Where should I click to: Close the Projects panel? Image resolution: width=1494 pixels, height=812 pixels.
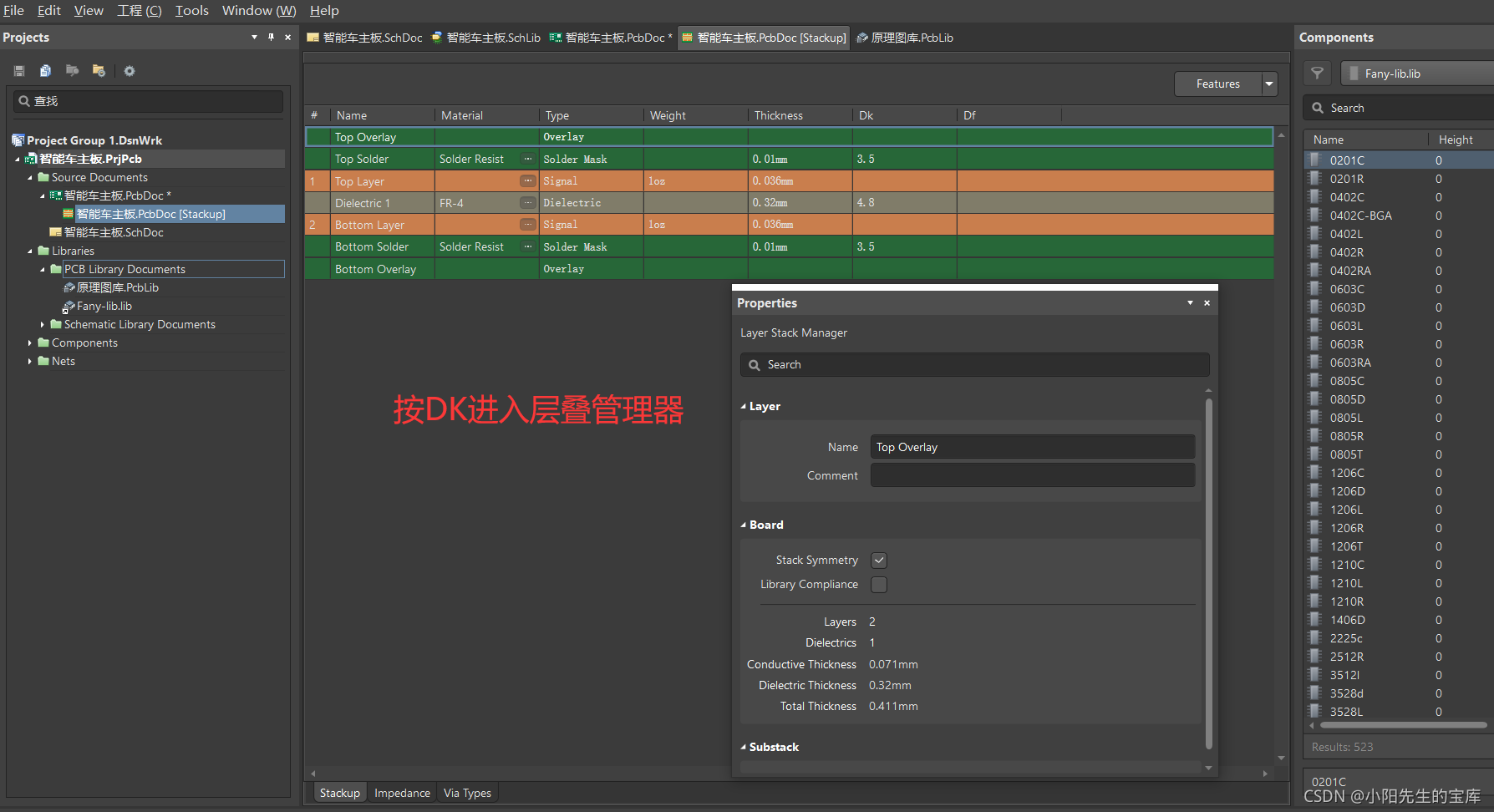click(x=287, y=37)
